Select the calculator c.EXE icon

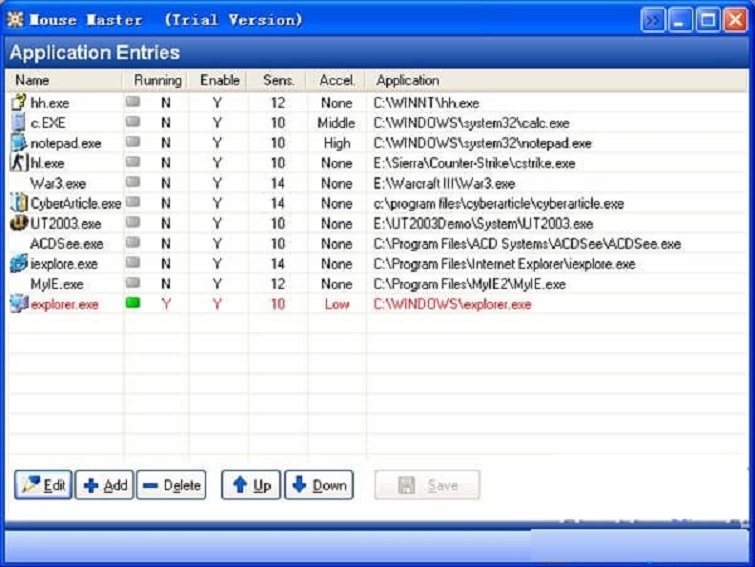pyautogui.click(x=19, y=123)
